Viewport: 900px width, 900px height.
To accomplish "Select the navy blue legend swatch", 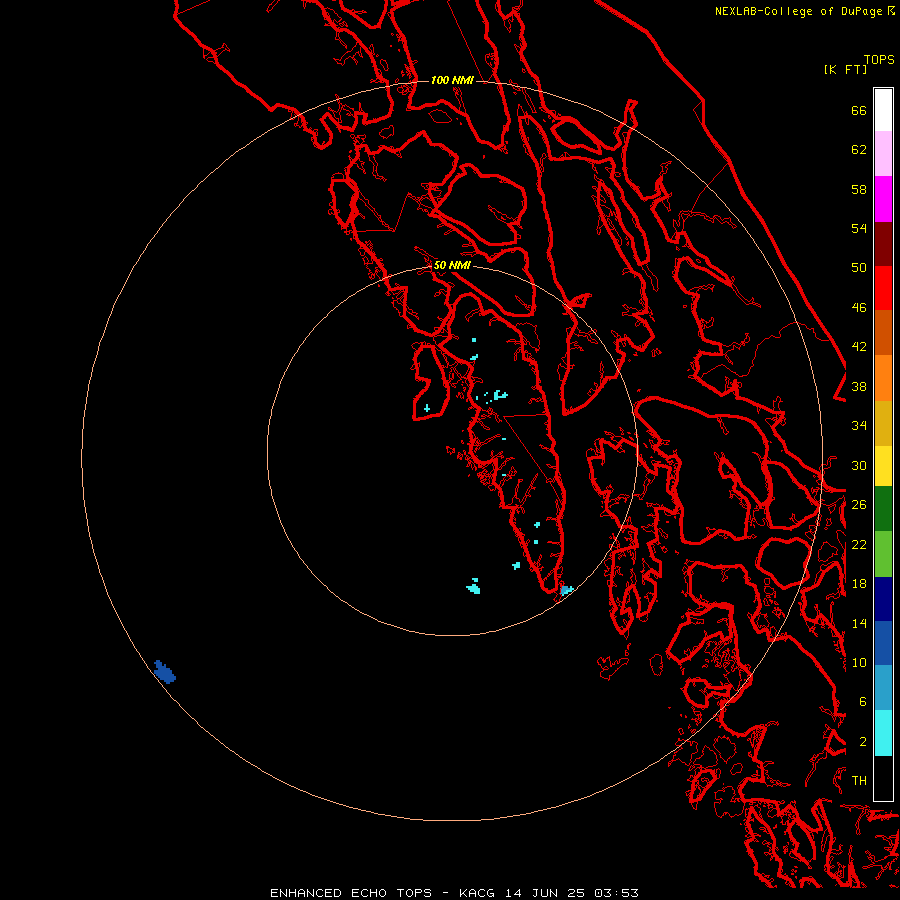I will [883, 599].
